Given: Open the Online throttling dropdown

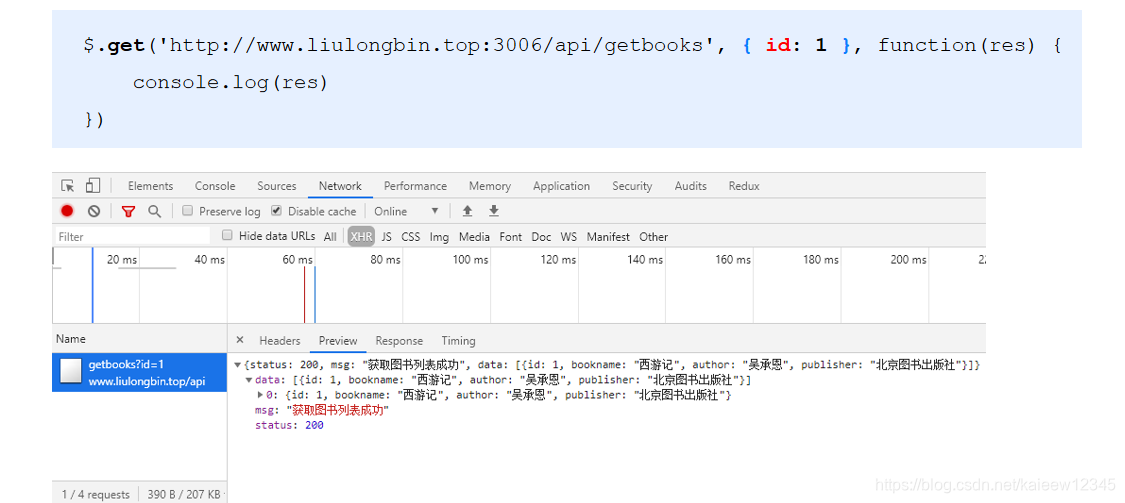Looking at the screenshot, I should [406, 211].
